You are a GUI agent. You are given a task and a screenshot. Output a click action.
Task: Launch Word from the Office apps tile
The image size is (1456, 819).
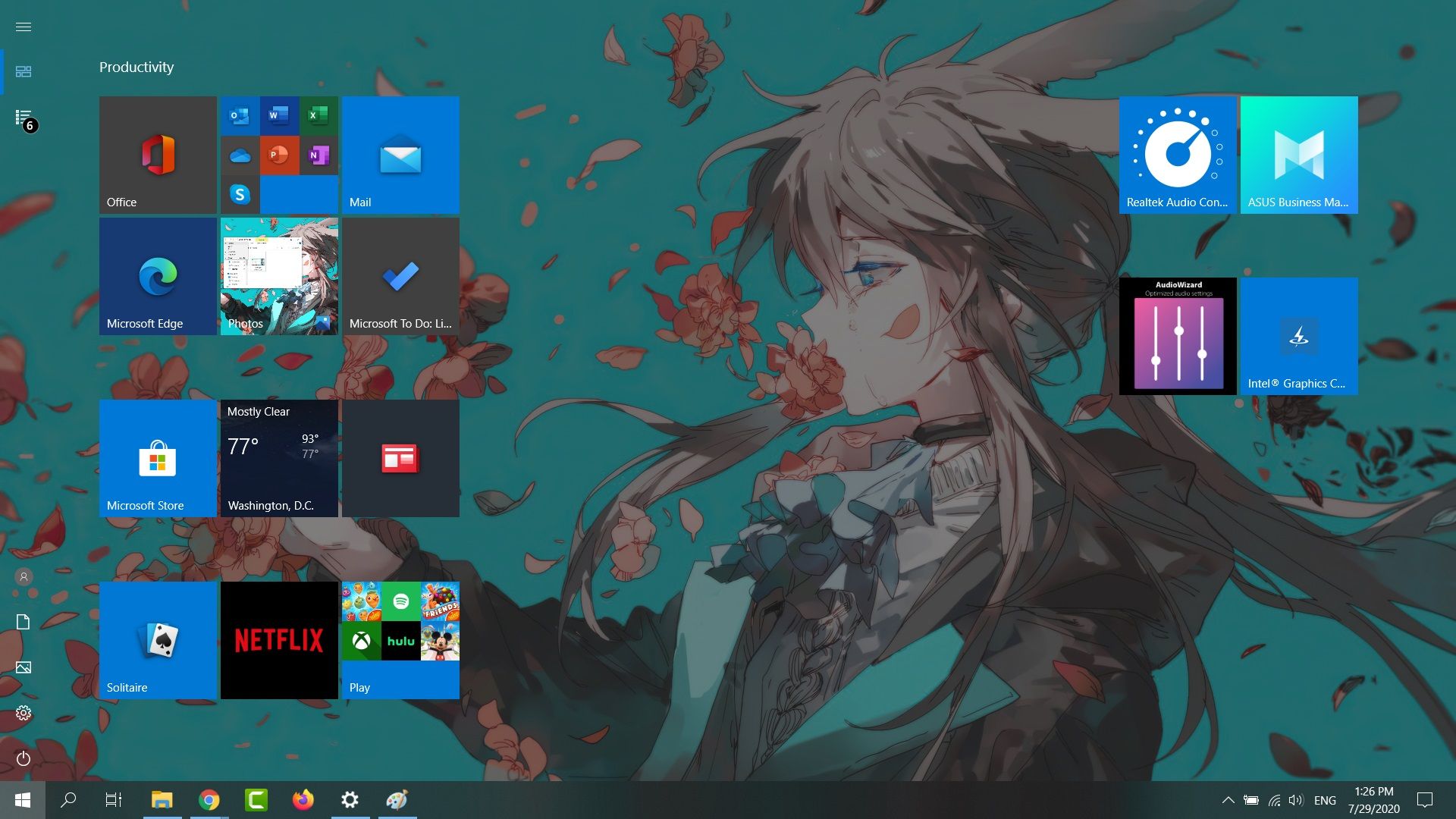[x=279, y=116]
